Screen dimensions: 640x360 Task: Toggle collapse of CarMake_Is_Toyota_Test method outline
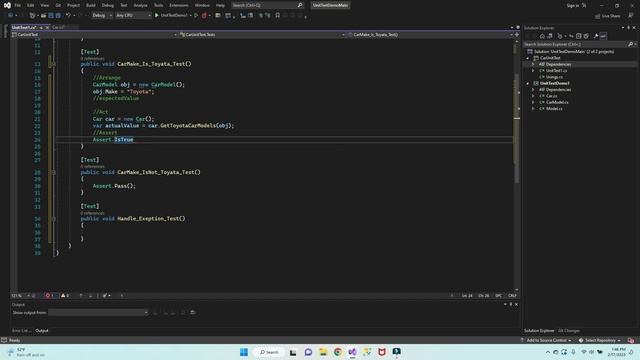[54, 64]
